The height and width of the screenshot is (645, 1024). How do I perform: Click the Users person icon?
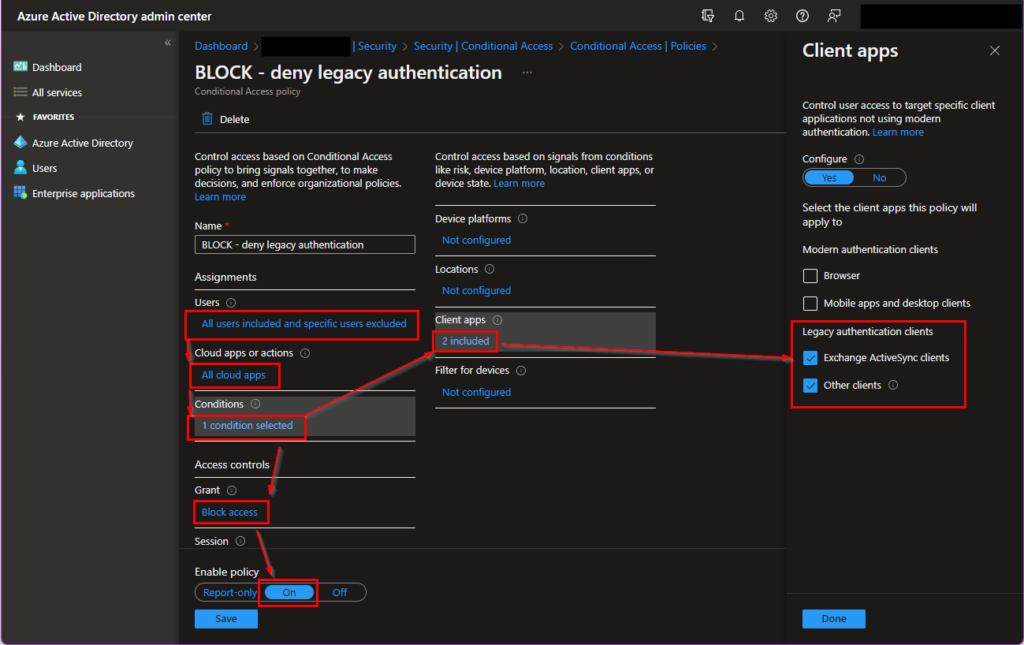[x=20, y=168]
